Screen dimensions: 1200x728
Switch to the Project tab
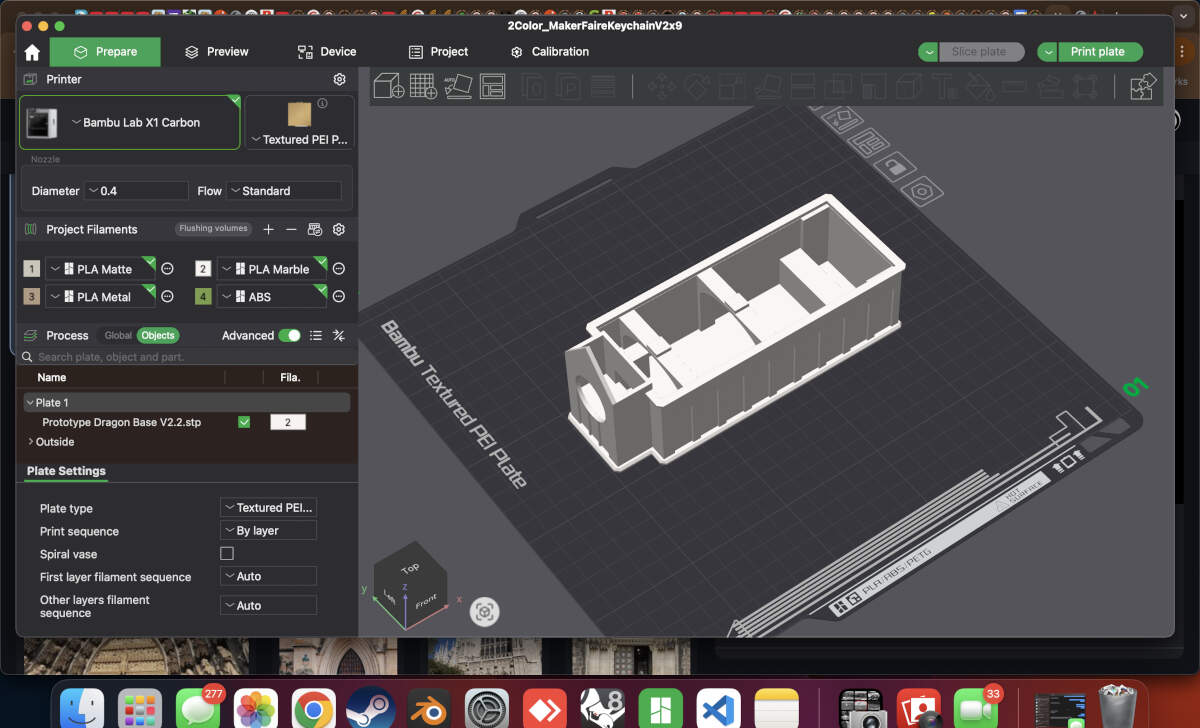point(438,52)
